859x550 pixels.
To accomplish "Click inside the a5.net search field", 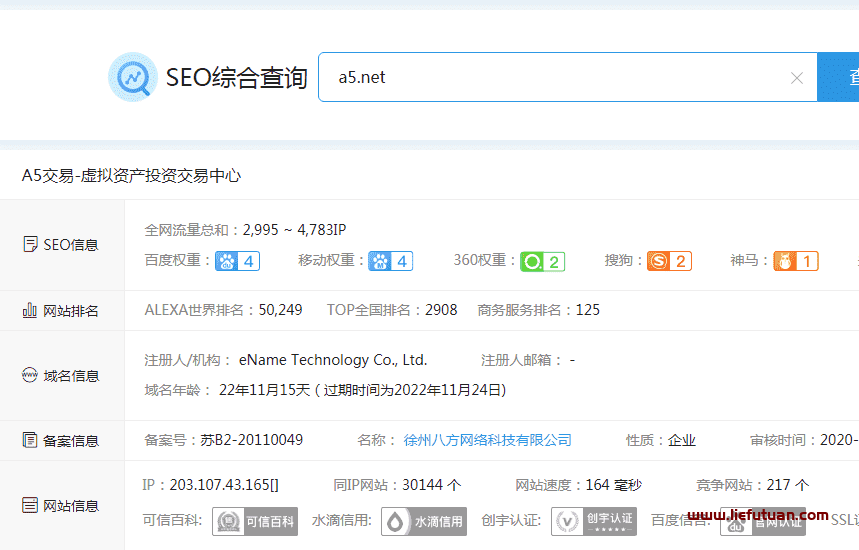I will pos(550,78).
